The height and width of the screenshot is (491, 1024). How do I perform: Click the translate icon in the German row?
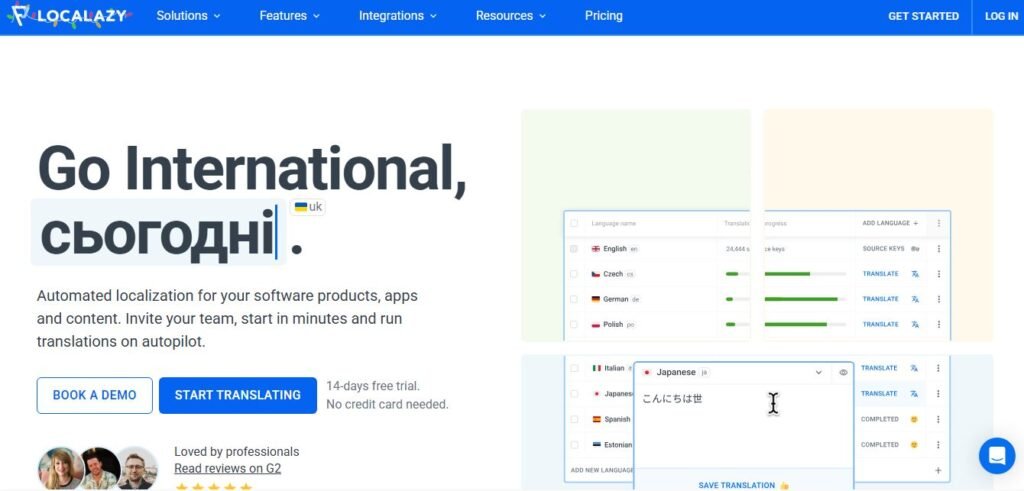(914, 299)
